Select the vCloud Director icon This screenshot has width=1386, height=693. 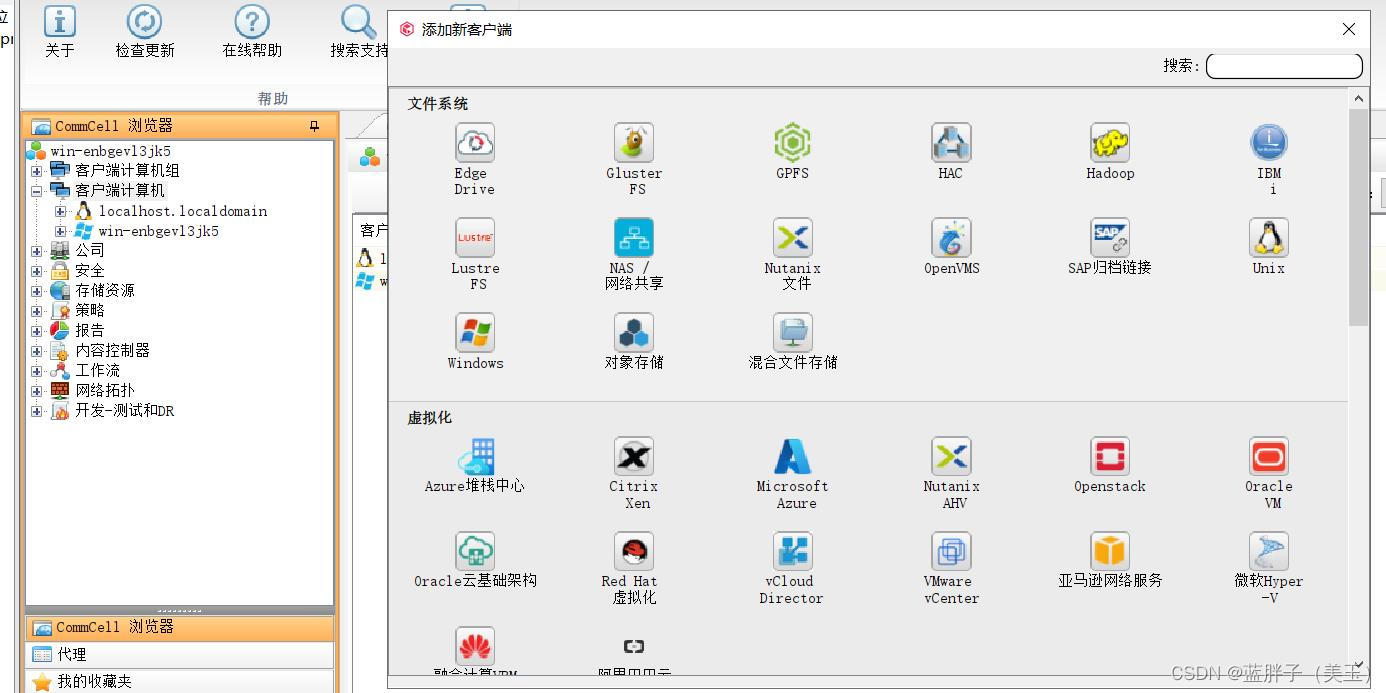[792, 552]
